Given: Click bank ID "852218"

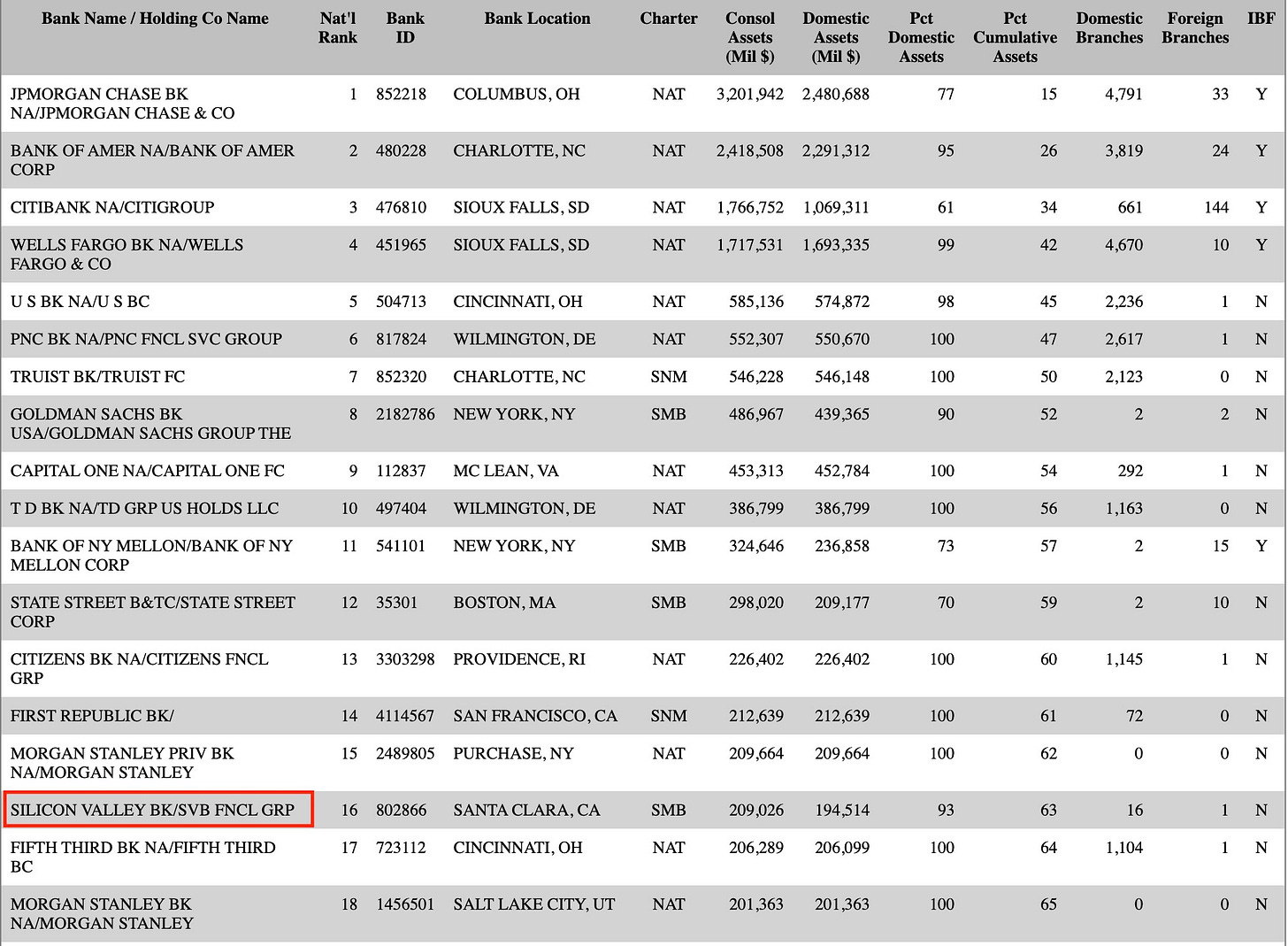Looking at the screenshot, I should (x=401, y=95).
